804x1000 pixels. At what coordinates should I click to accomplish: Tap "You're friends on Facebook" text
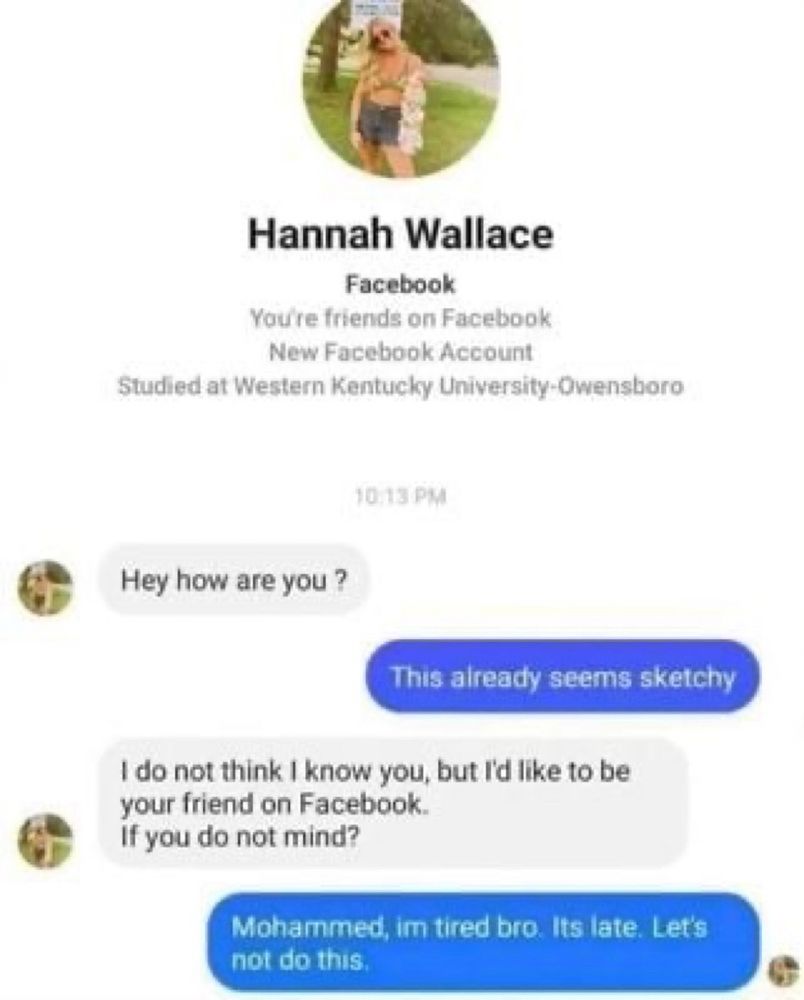point(400,318)
